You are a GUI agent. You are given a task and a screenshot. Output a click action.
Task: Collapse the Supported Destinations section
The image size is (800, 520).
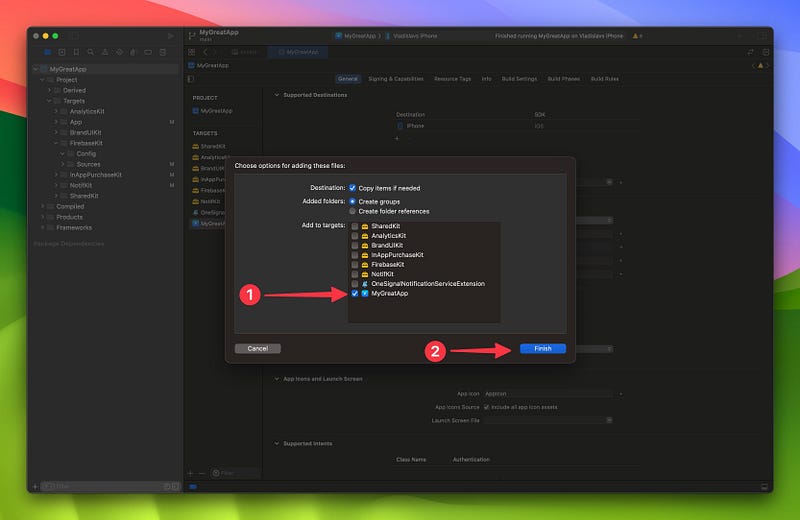coord(277,95)
